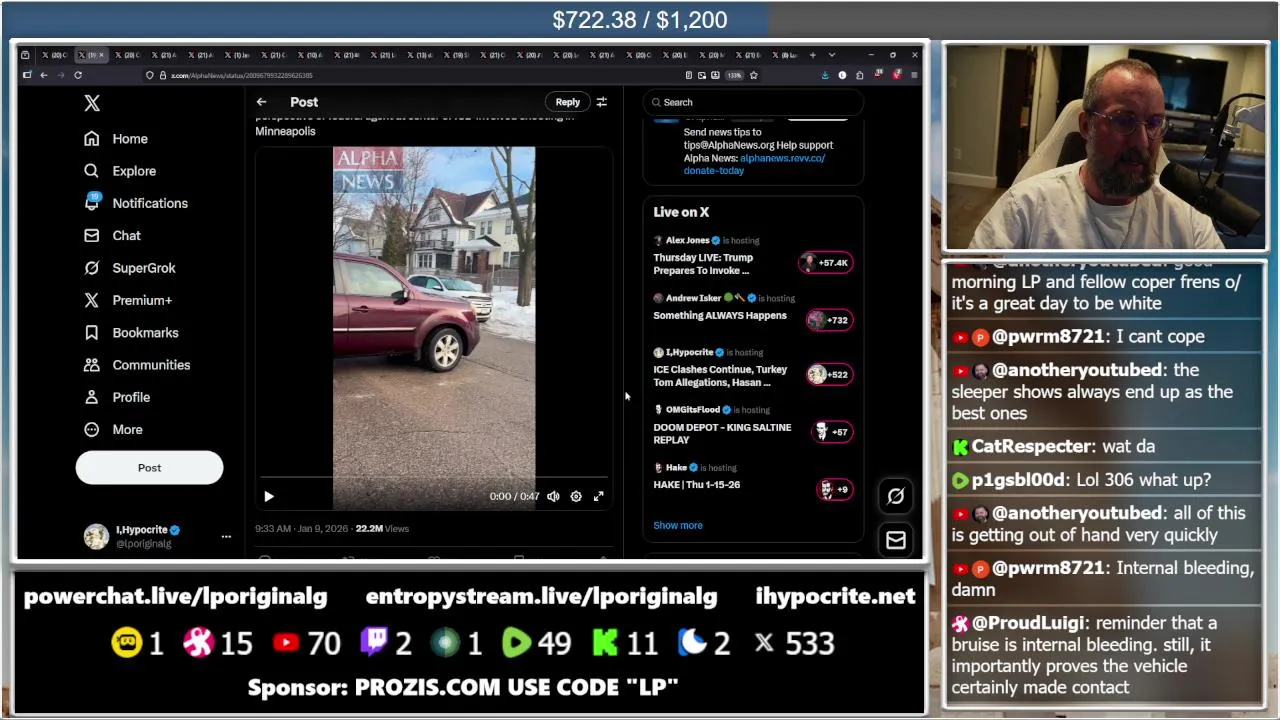1280x720 pixels.
Task: Open browser downloads panel
Action: pos(825,75)
